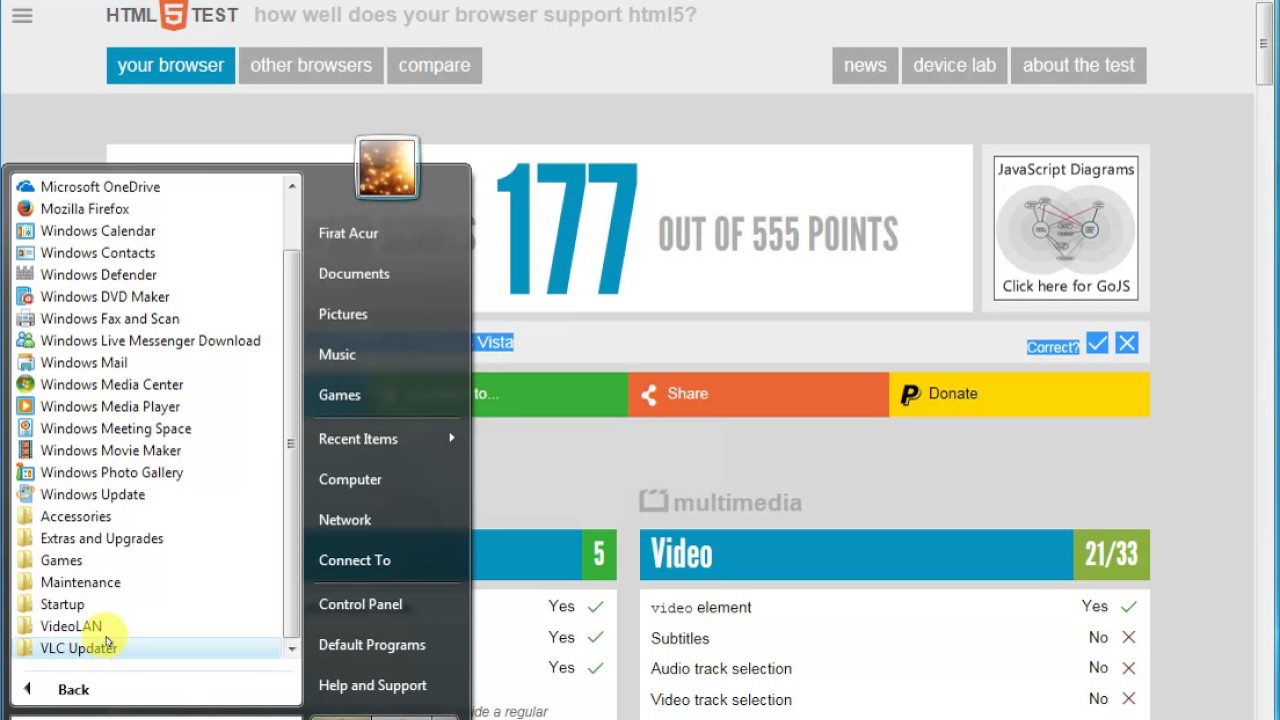Click the programs list scroll down arrow
Image resolution: width=1280 pixels, height=720 pixels.
point(292,649)
